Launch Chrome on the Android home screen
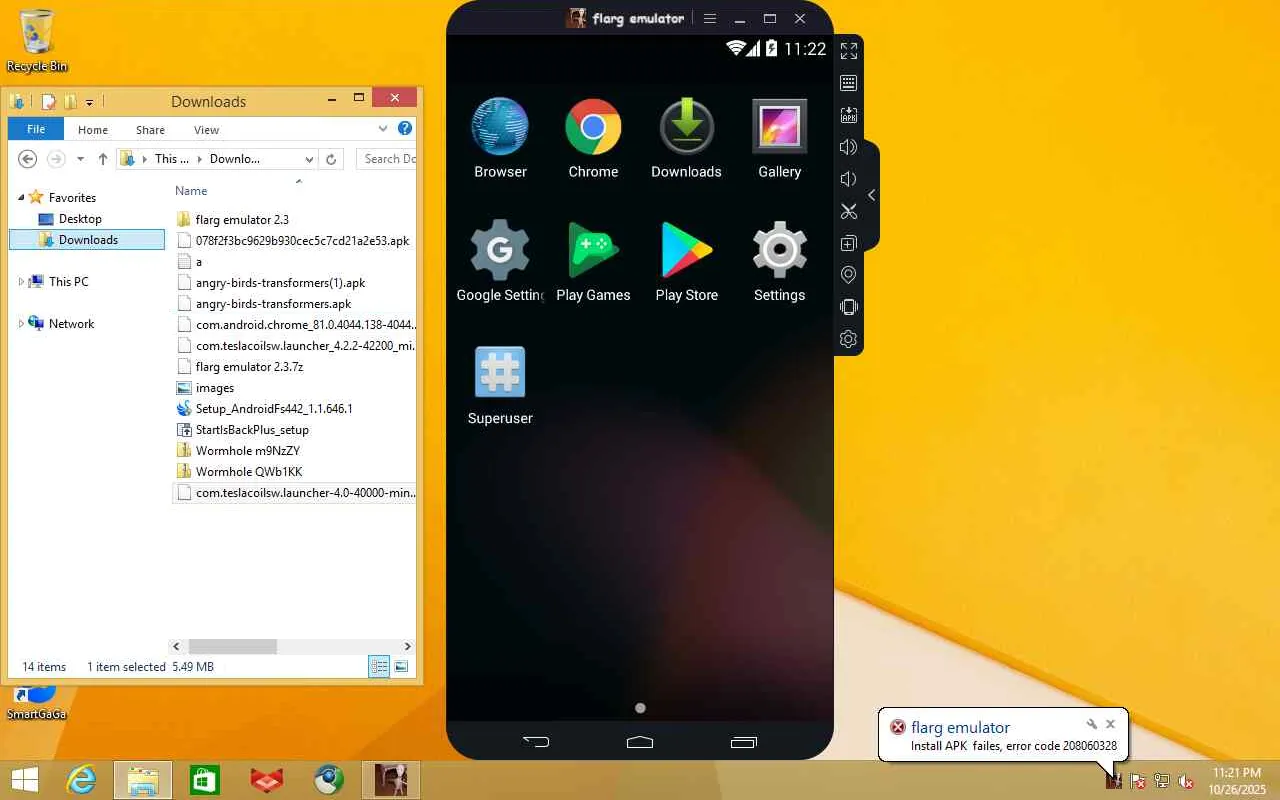Image resolution: width=1280 pixels, height=800 pixels. tap(593, 139)
